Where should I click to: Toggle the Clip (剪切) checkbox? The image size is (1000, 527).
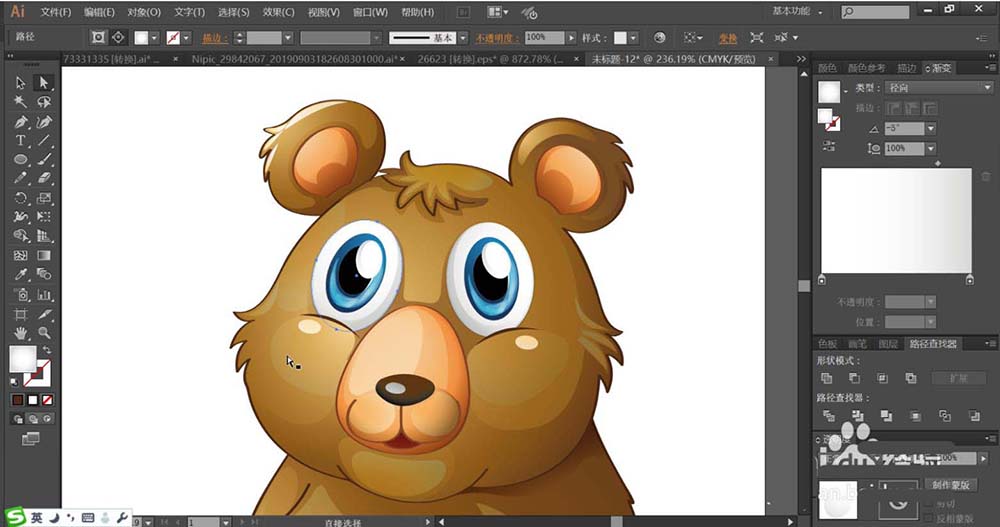coord(927,504)
